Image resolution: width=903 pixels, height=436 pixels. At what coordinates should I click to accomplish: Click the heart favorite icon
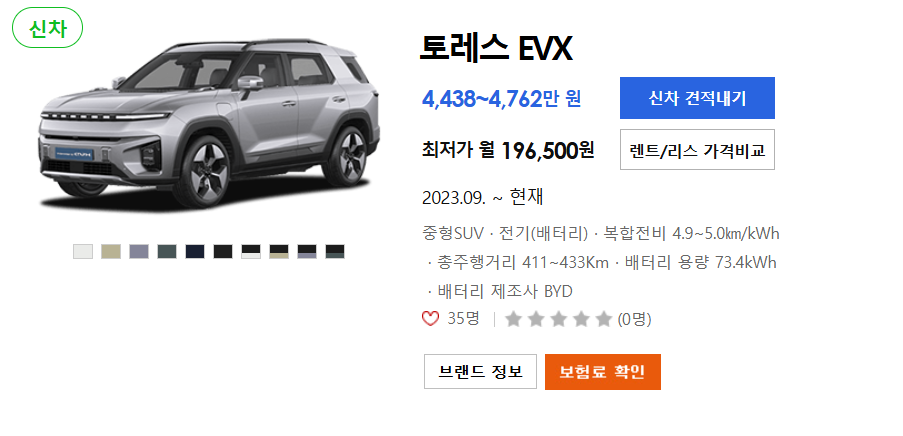pos(430,319)
